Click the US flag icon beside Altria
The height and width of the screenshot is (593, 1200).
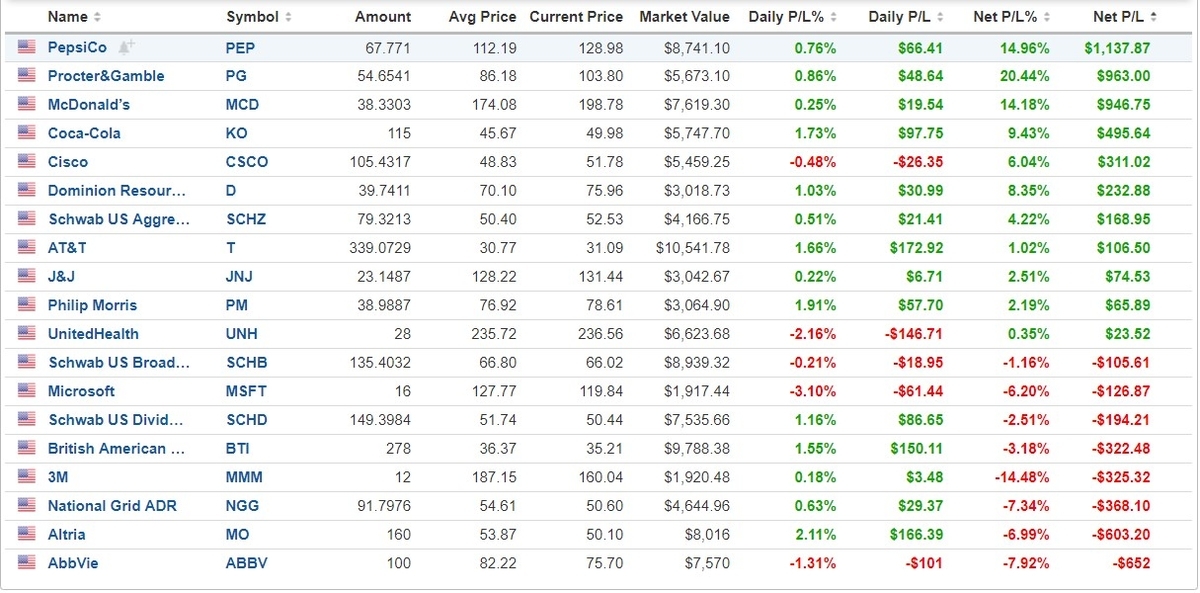point(26,535)
